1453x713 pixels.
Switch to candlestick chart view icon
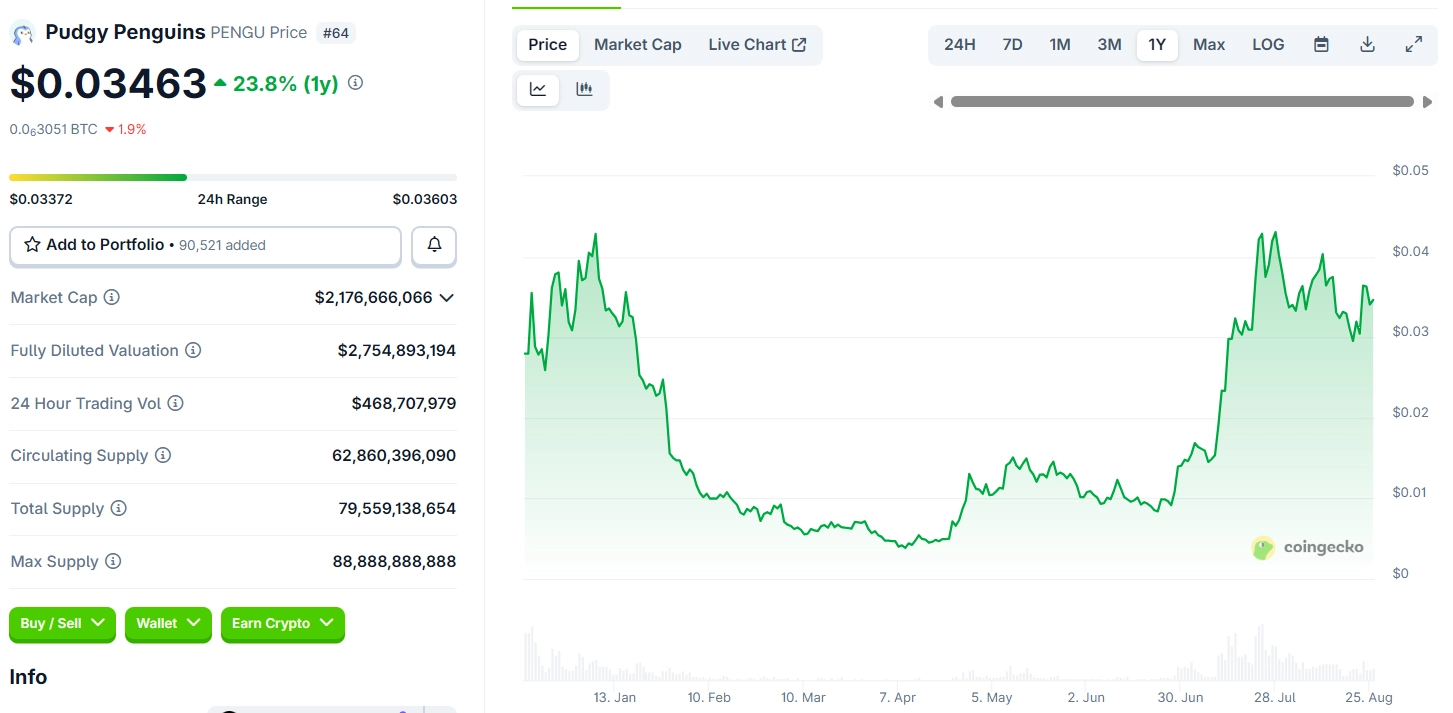[x=584, y=90]
